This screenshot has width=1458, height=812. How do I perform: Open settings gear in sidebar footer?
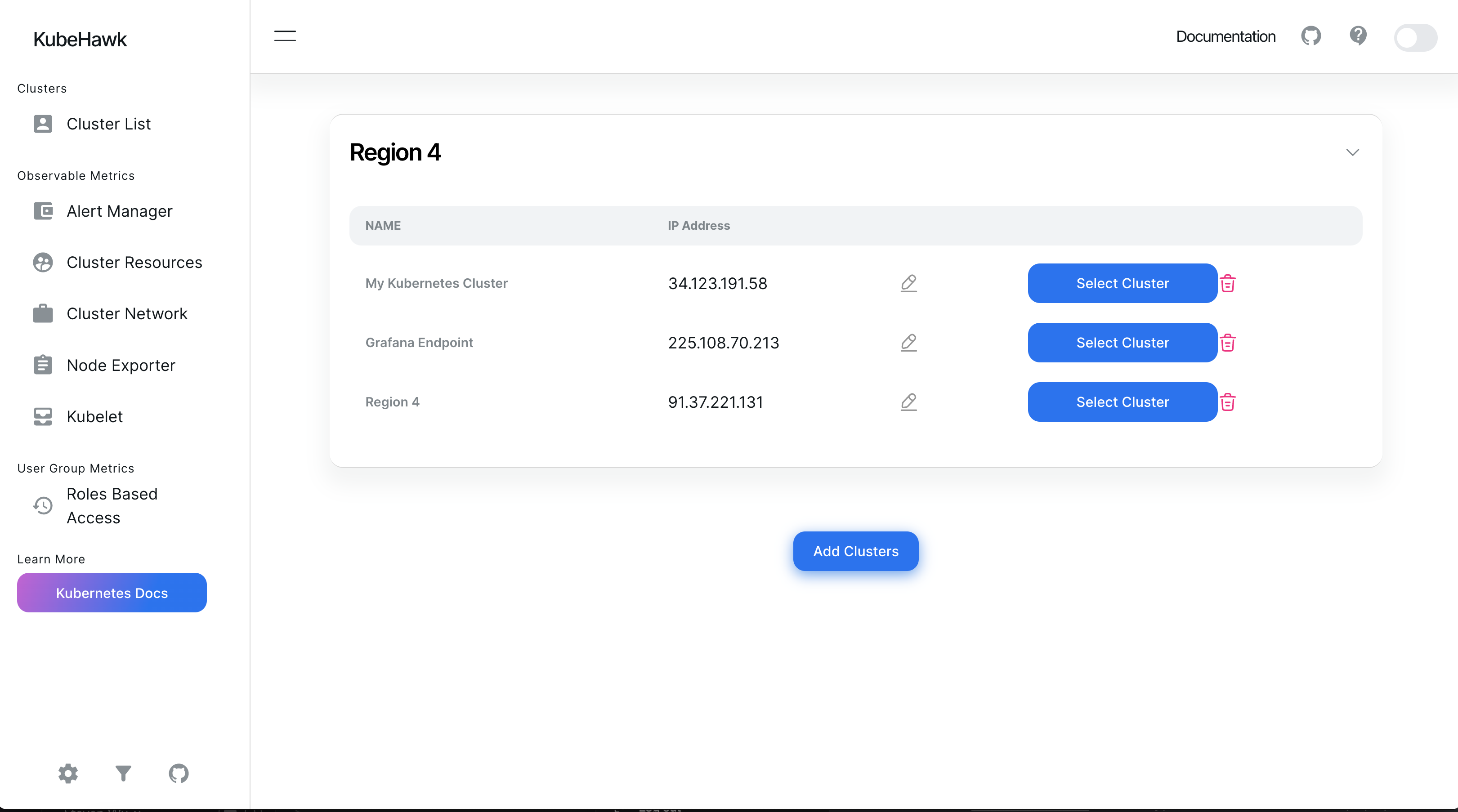[68, 773]
